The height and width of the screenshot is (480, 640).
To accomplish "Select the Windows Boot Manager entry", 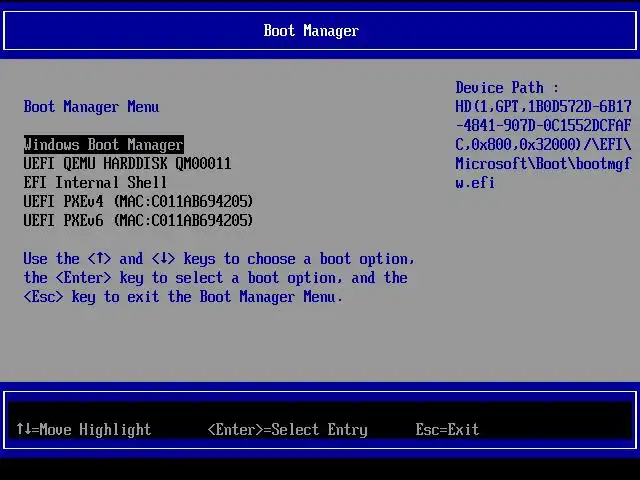I will click(104, 145).
